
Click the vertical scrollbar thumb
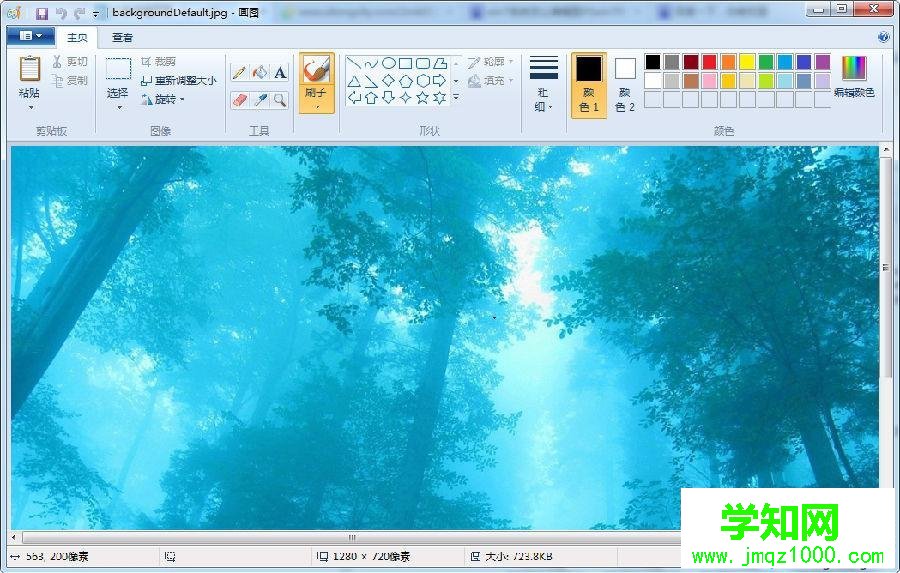(886, 267)
